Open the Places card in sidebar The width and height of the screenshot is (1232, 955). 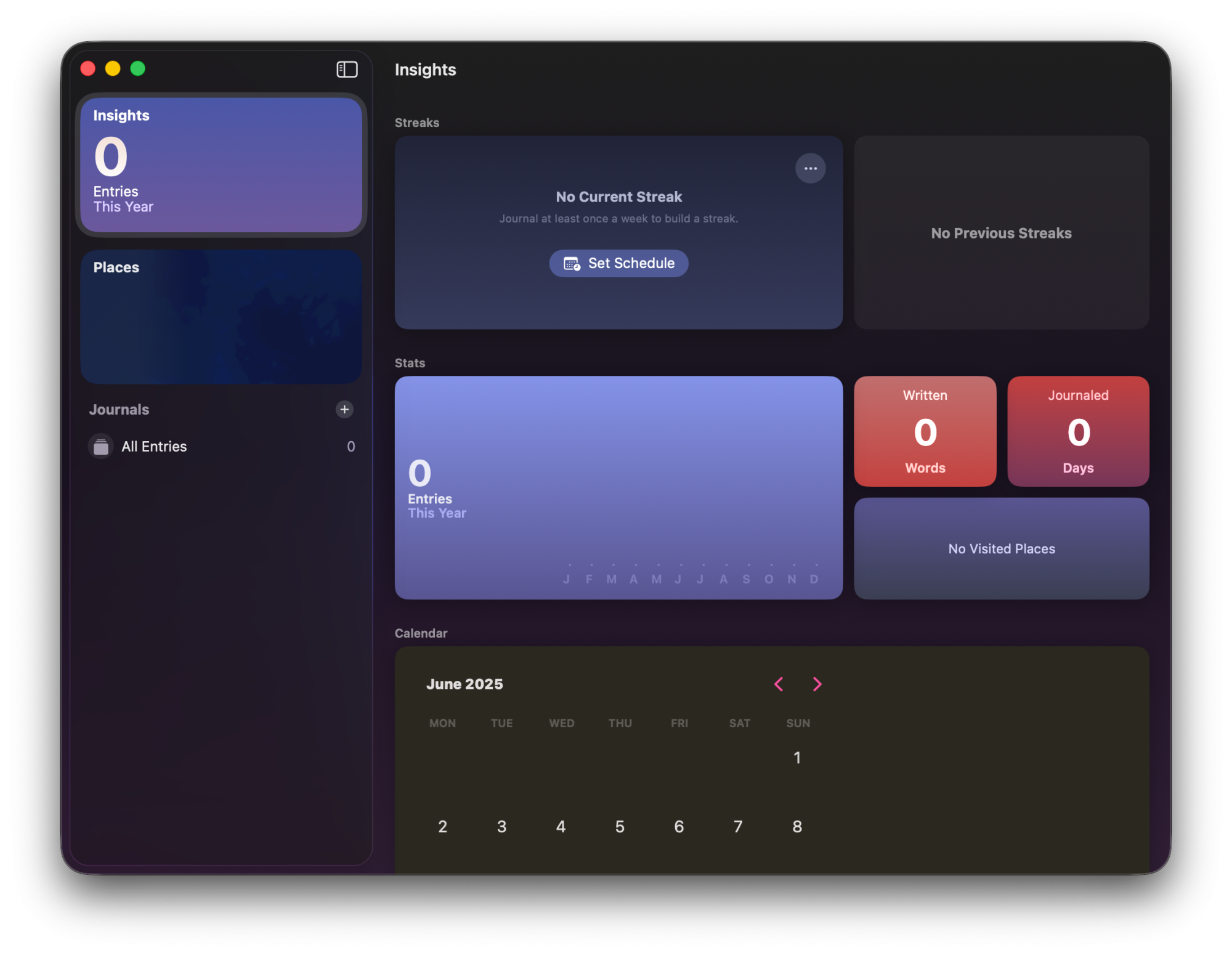coord(221,317)
